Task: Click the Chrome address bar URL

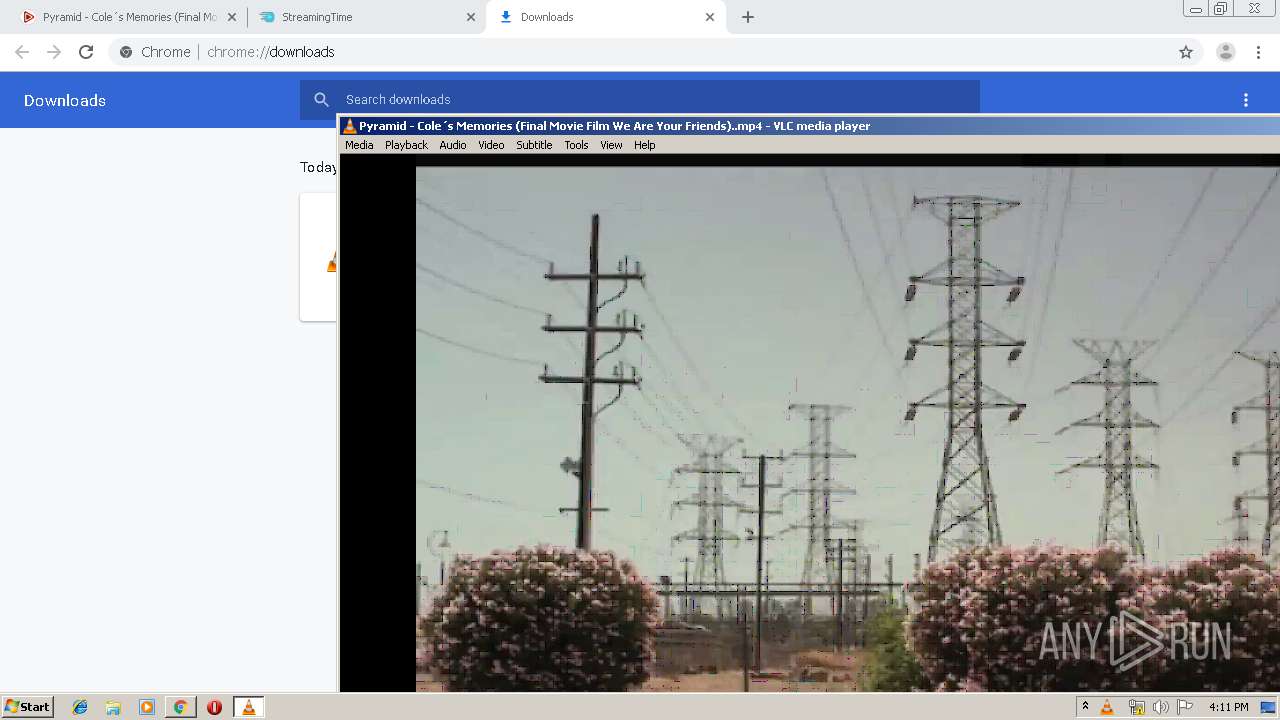Action: 271,52
